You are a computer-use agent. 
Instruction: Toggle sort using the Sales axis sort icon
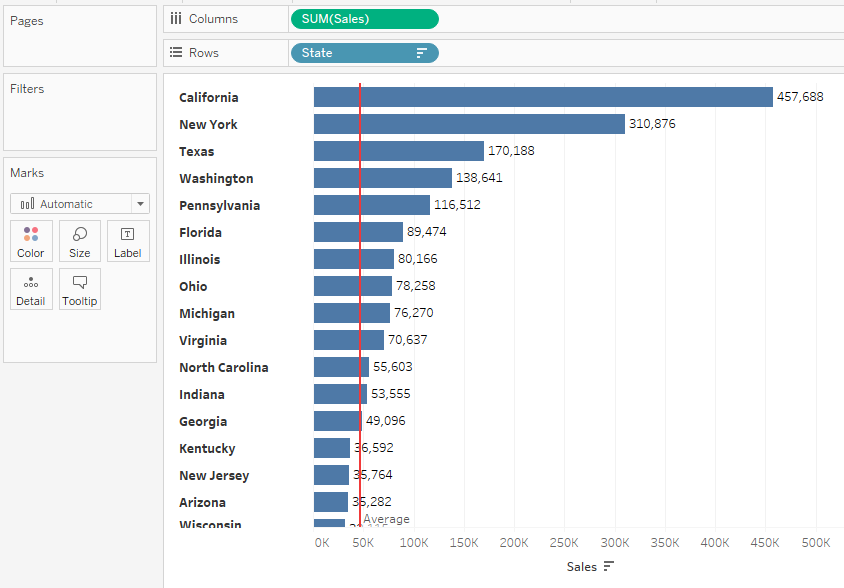click(607, 566)
